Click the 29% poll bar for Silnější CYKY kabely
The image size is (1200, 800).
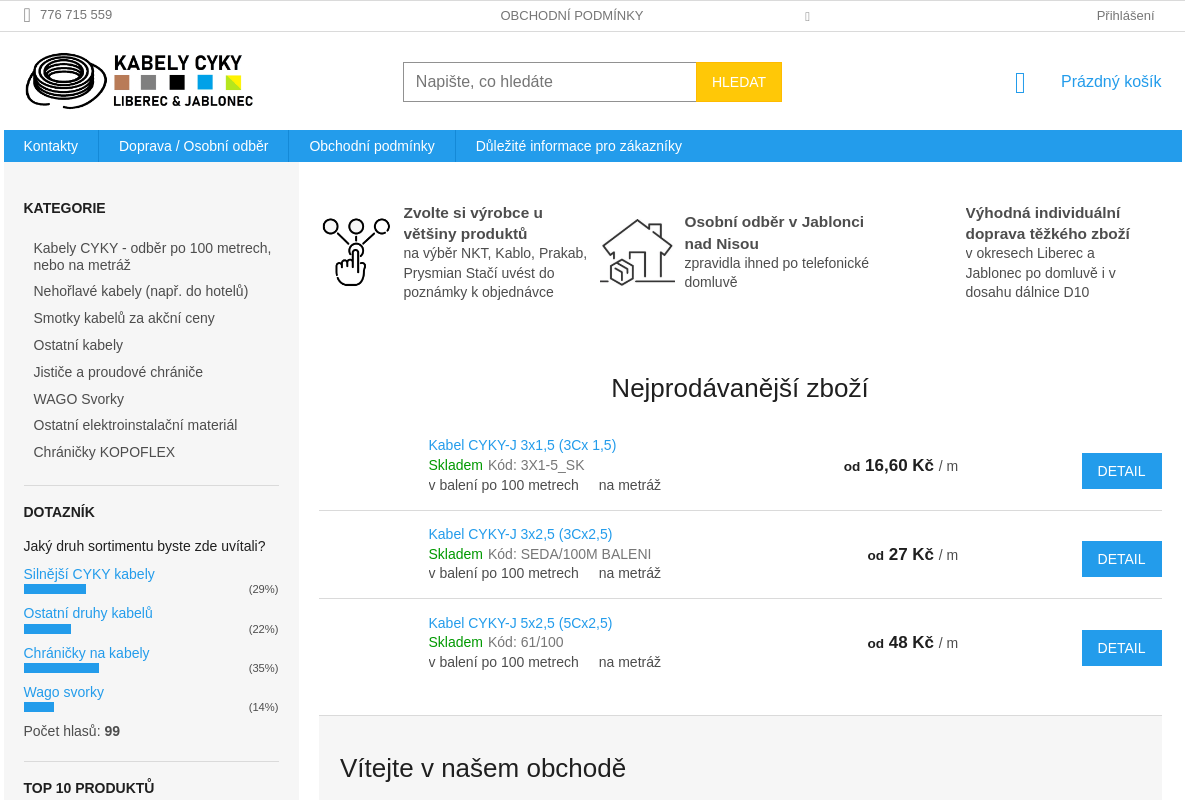[x=55, y=589]
